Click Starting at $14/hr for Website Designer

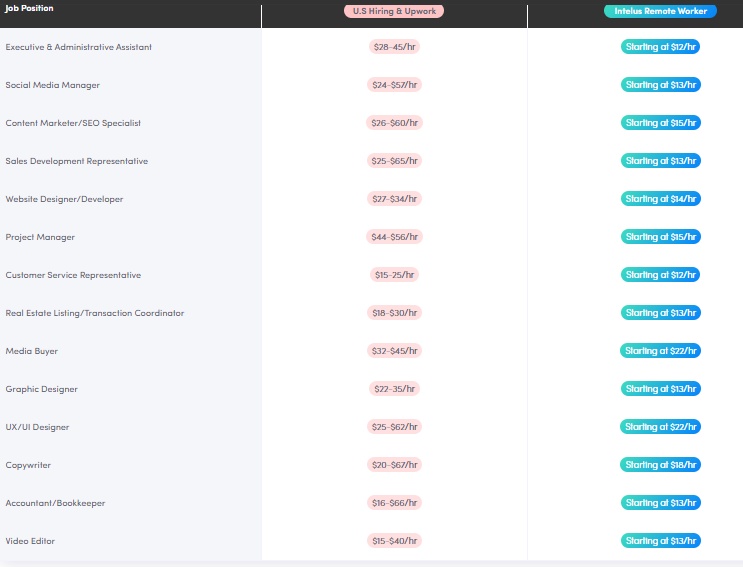[x=661, y=198]
